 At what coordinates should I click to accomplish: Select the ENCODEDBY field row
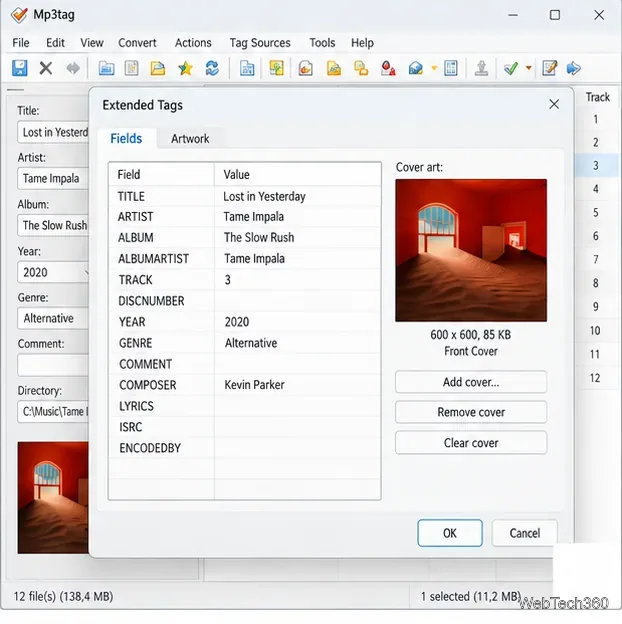(x=244, y=448)
